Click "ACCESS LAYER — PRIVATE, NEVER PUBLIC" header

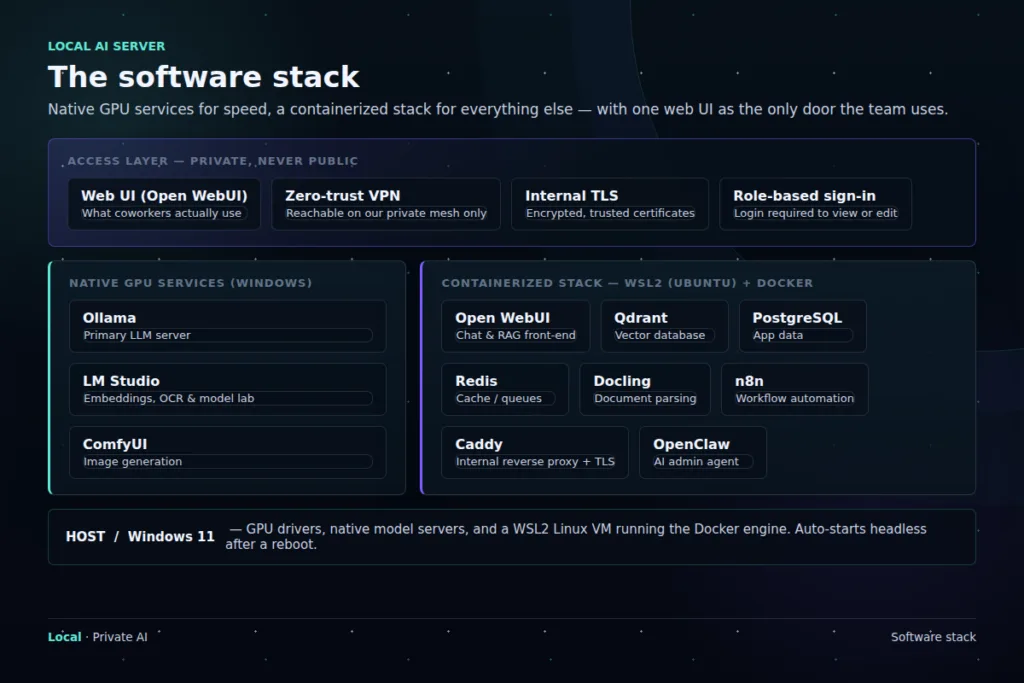[213, 161]
